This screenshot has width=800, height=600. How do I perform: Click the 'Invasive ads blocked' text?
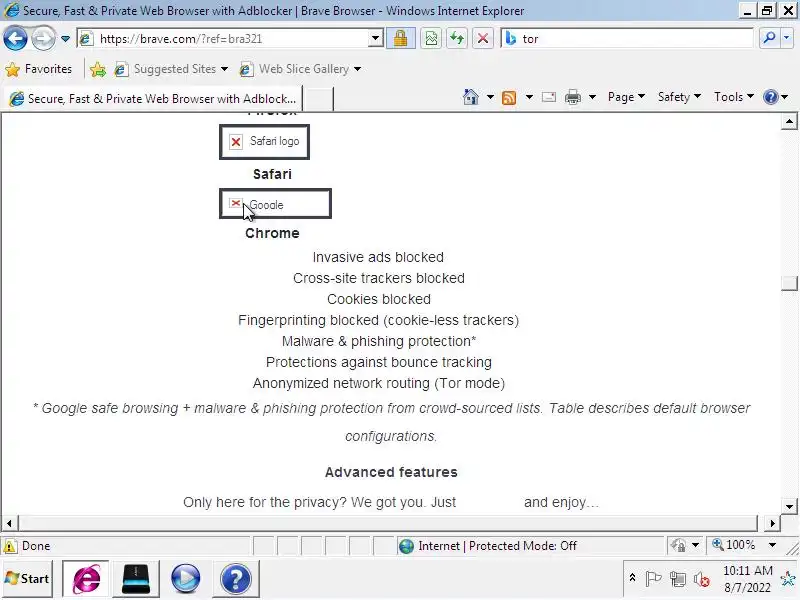pos(378,257)
